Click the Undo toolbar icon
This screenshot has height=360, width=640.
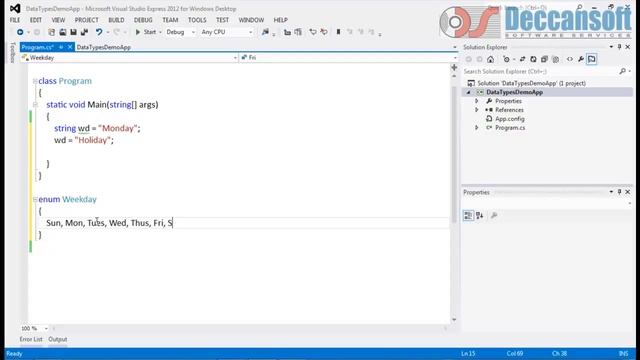coord(99,32)
